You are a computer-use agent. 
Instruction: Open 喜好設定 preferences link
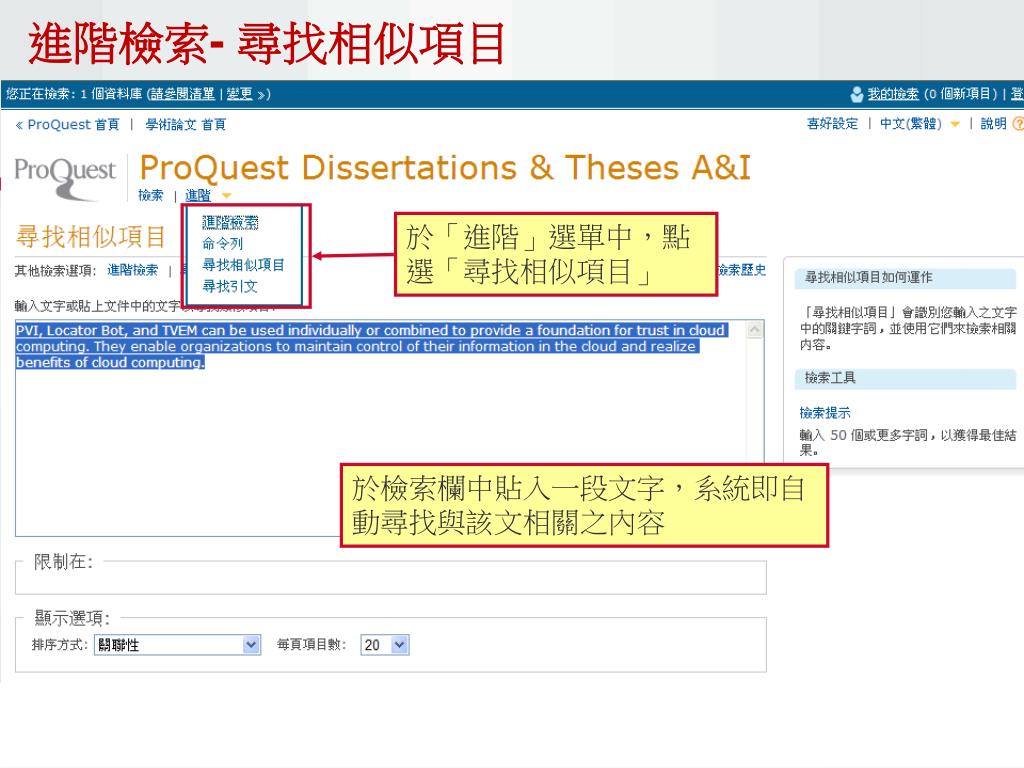pos(833,123)
